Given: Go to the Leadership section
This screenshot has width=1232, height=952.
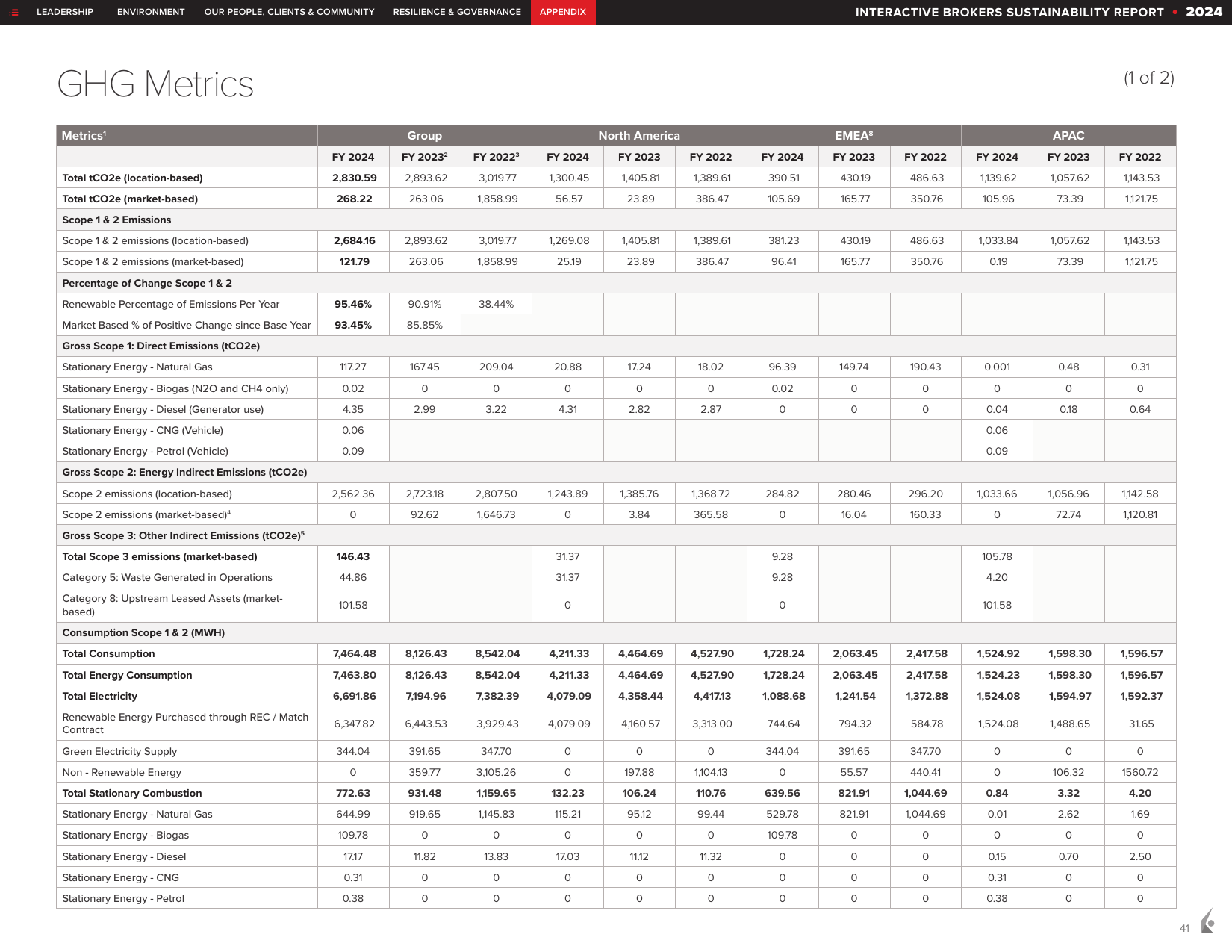Looking at the screenshot, I should [x=65, y=12].
